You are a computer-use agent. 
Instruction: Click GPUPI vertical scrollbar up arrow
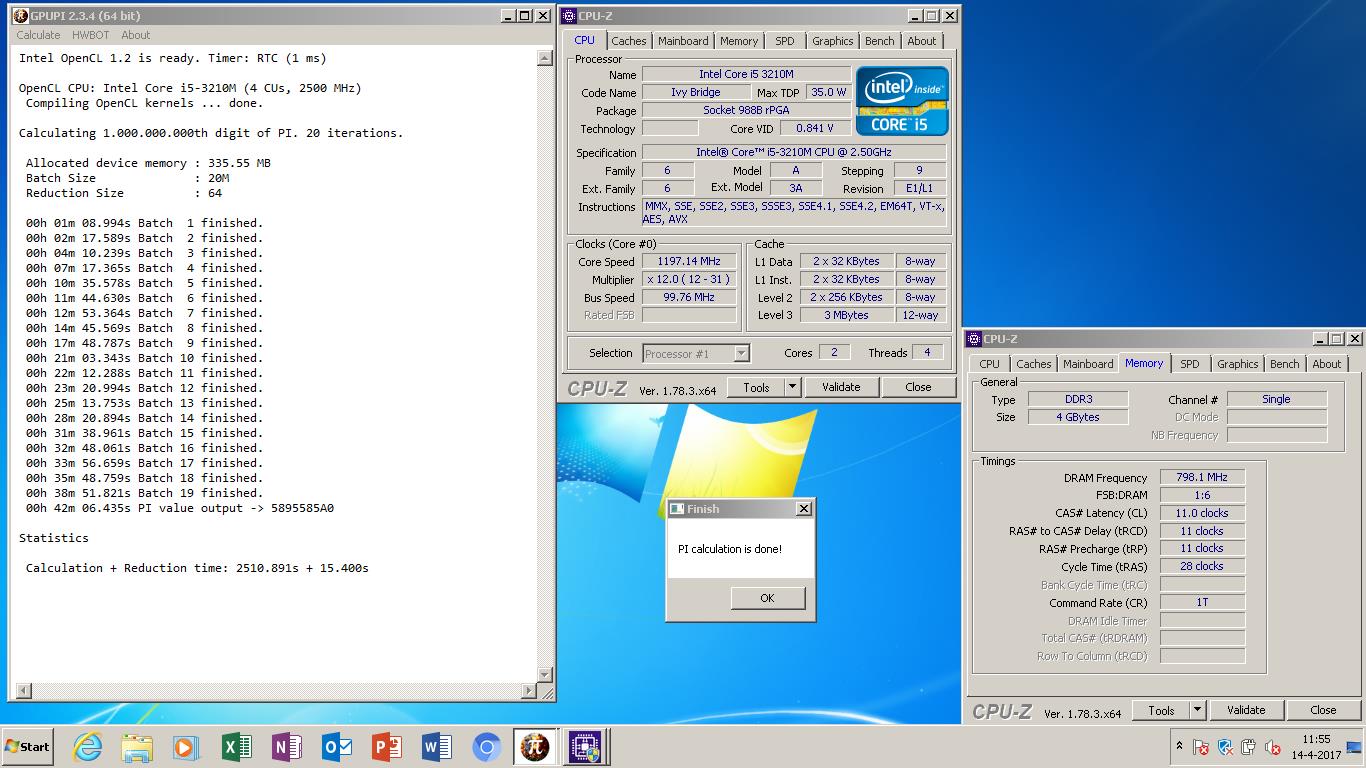(x=545, y=59)
